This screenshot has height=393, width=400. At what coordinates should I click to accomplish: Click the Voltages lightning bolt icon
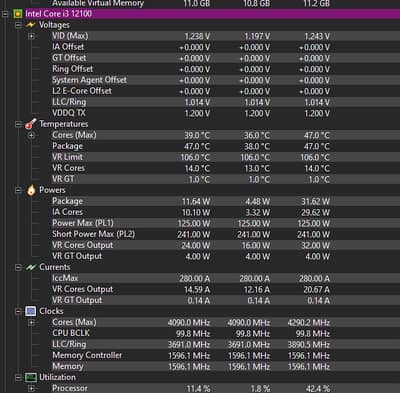click(31, 25)
